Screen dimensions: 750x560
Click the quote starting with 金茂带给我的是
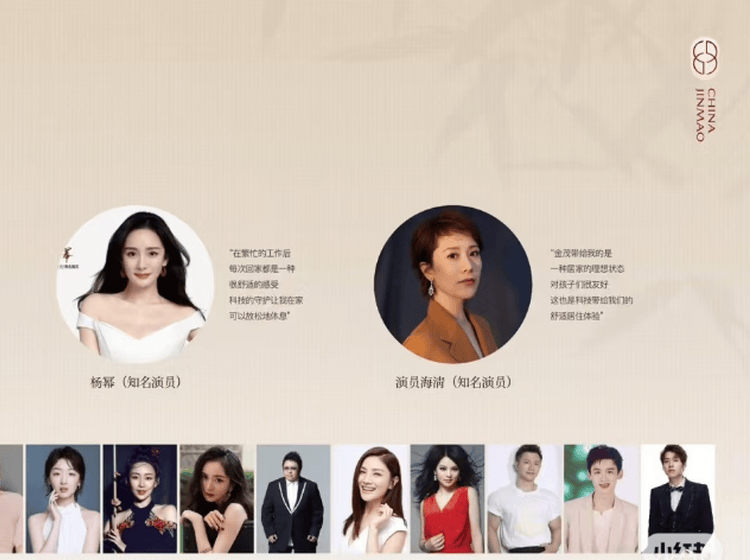(x=591, y=285)
